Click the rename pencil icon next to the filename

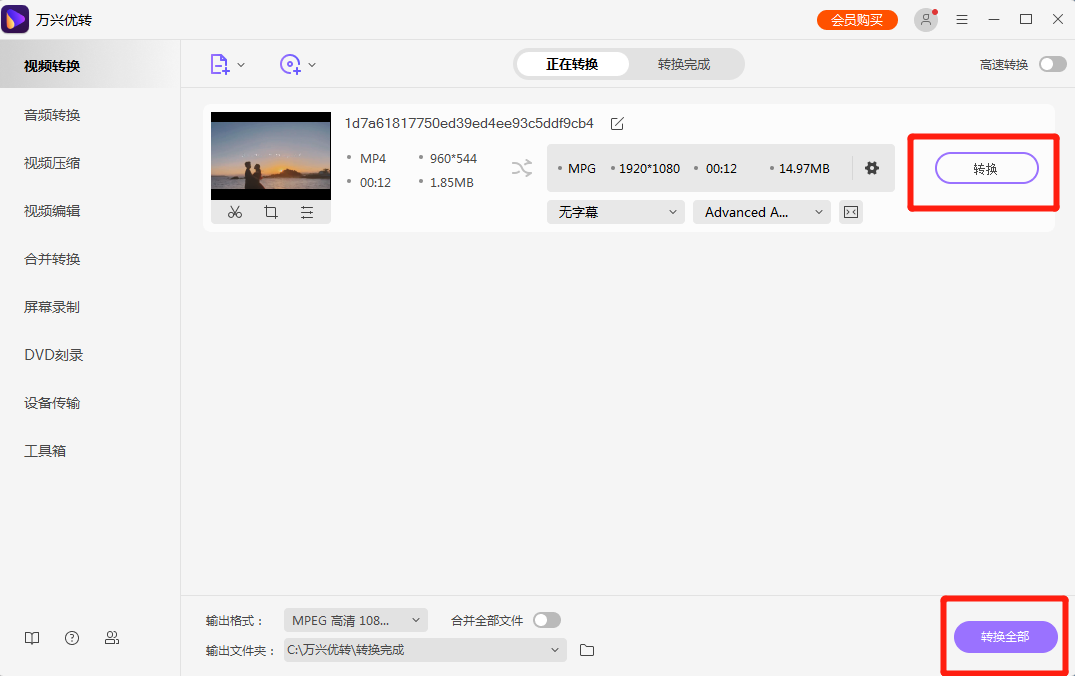(x=616, y=123)
